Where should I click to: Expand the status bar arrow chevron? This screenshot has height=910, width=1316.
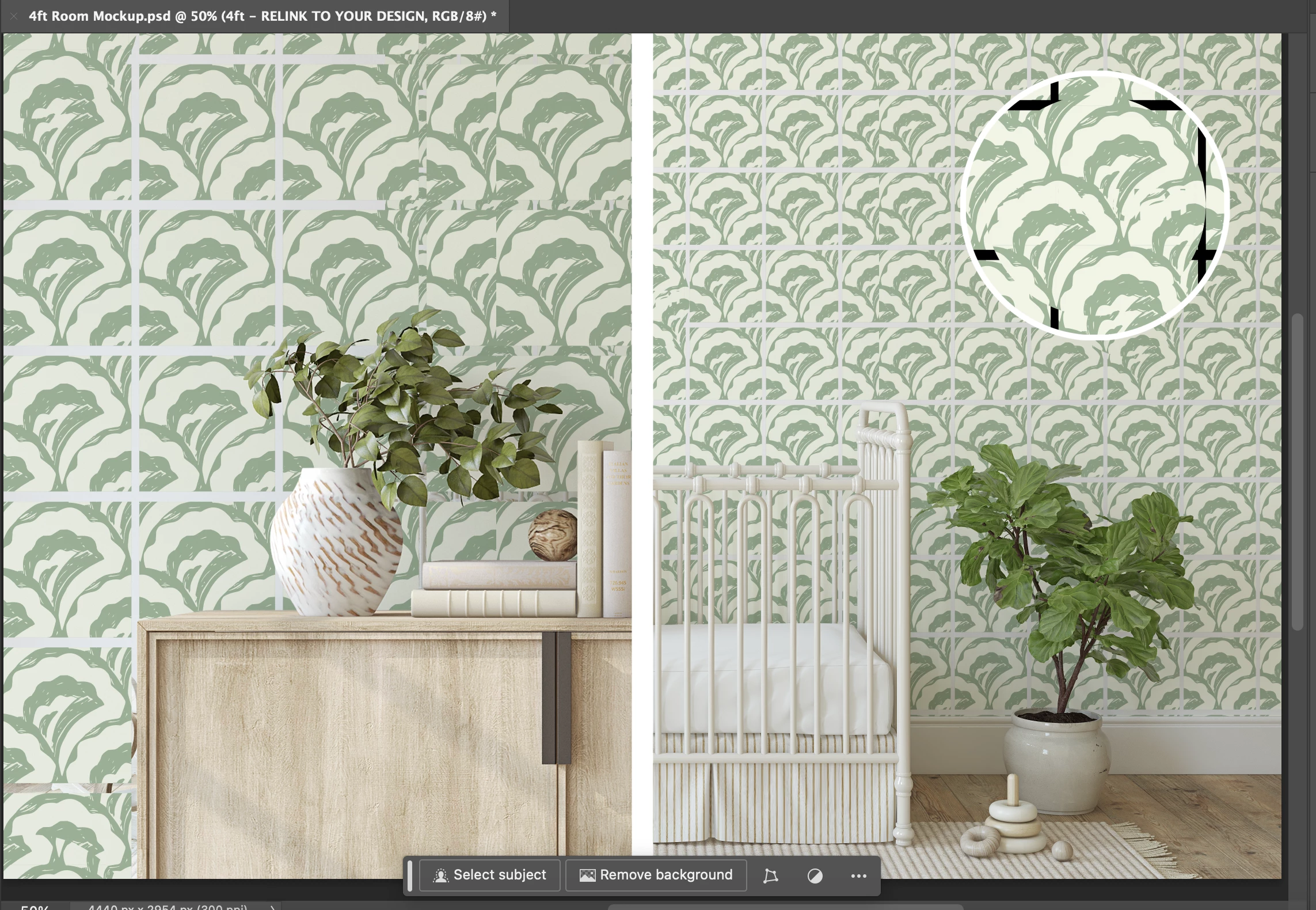pyautogui.click(x=273, y=907)
